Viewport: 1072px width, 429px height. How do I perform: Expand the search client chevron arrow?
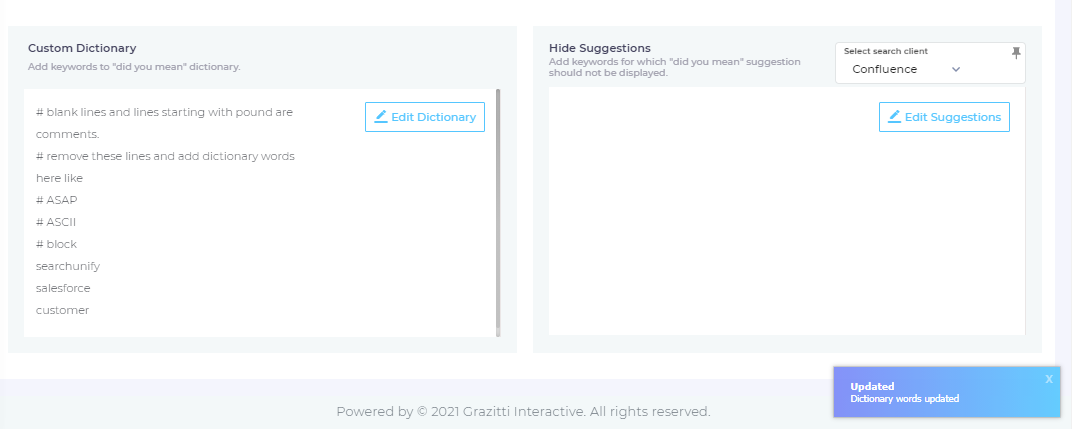point(956,69)
